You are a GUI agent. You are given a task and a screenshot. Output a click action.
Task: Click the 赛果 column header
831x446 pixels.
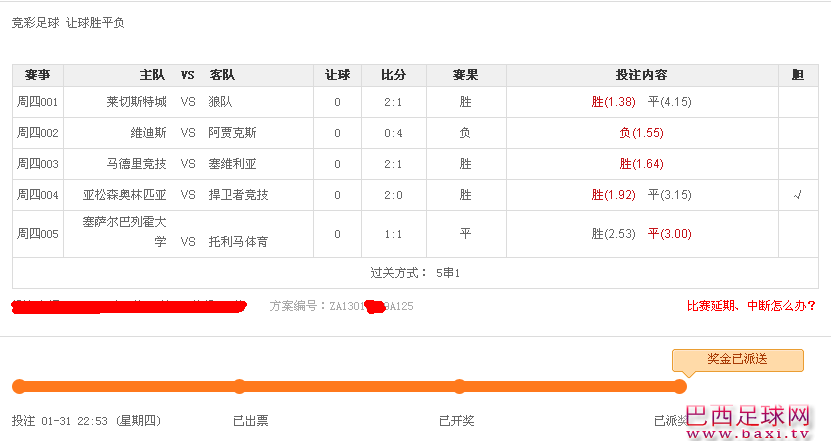pyautogui.click(x=466, y=75)
